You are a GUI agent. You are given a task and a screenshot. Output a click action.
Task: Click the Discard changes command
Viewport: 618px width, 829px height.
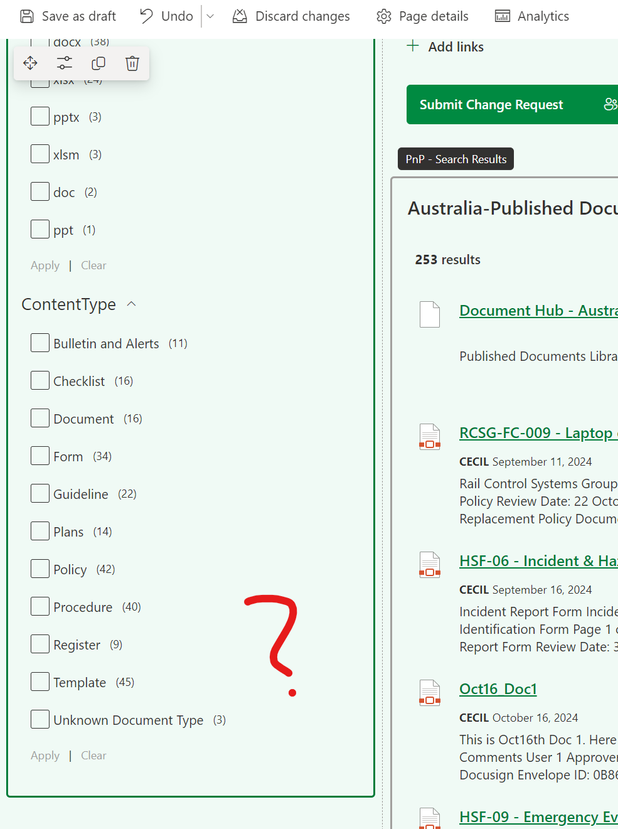[291, 16]
